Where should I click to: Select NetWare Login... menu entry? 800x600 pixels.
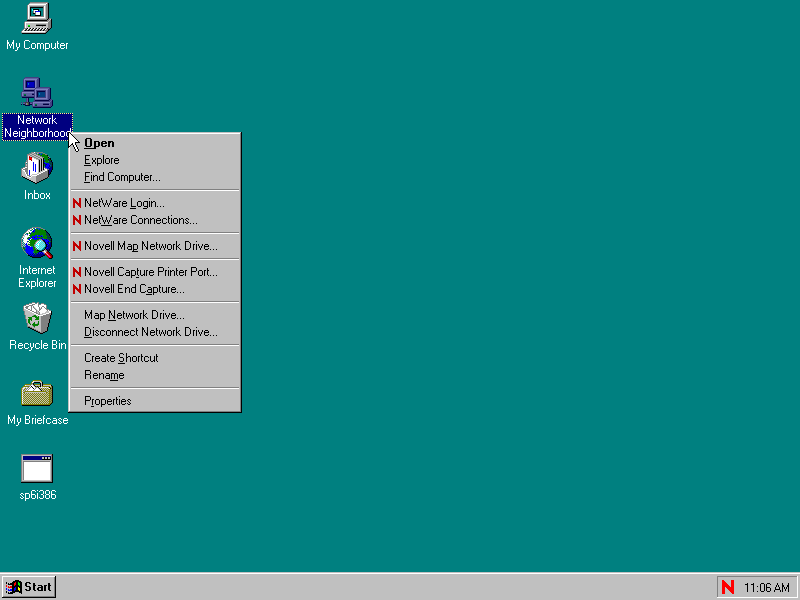coord(155,203)
